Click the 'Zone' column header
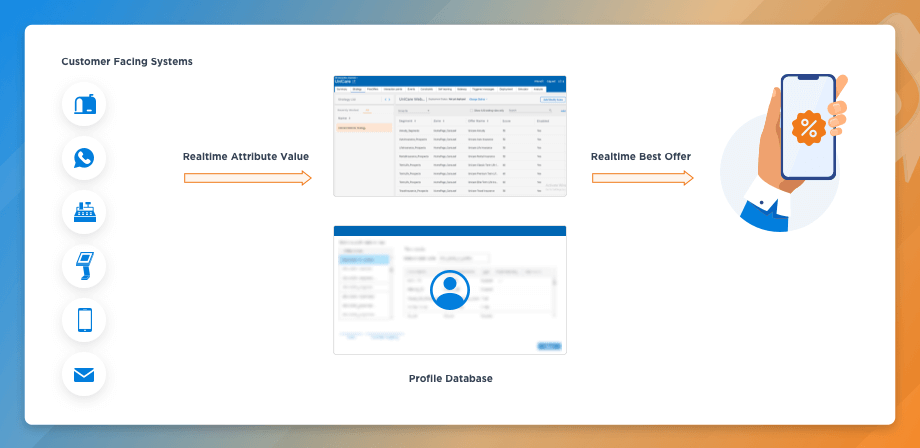Viewport: 920px width, 448px height. tap(437, 121)
